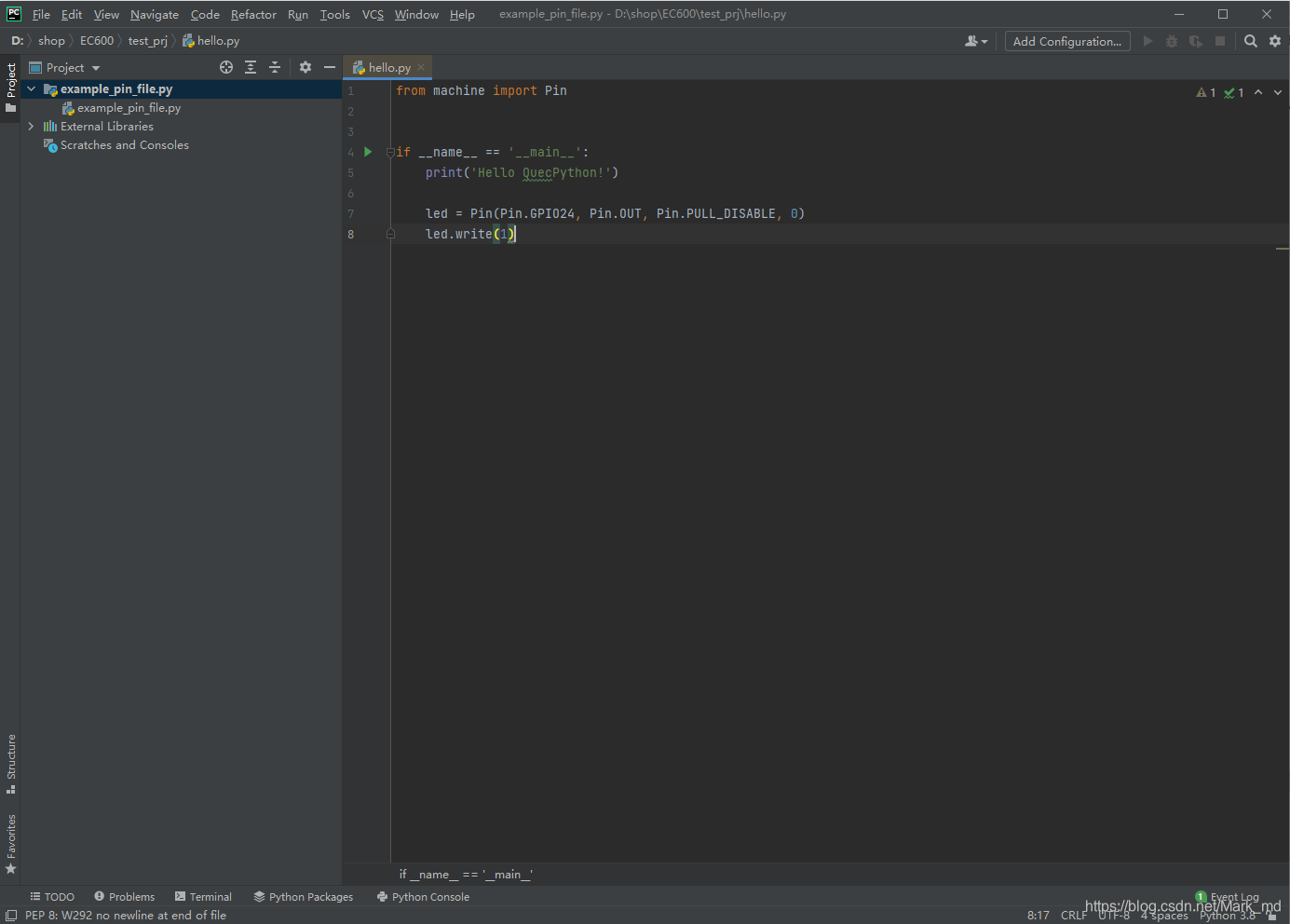Open the 4 spaces indent selector
1290x924 pixels.
click(x=1164, y=916)
